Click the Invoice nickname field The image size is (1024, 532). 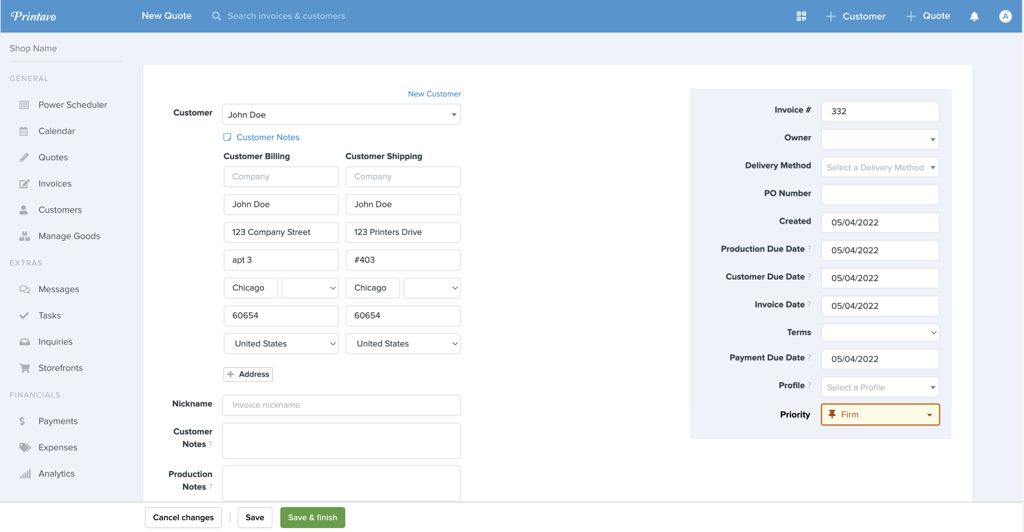[341, 405]
